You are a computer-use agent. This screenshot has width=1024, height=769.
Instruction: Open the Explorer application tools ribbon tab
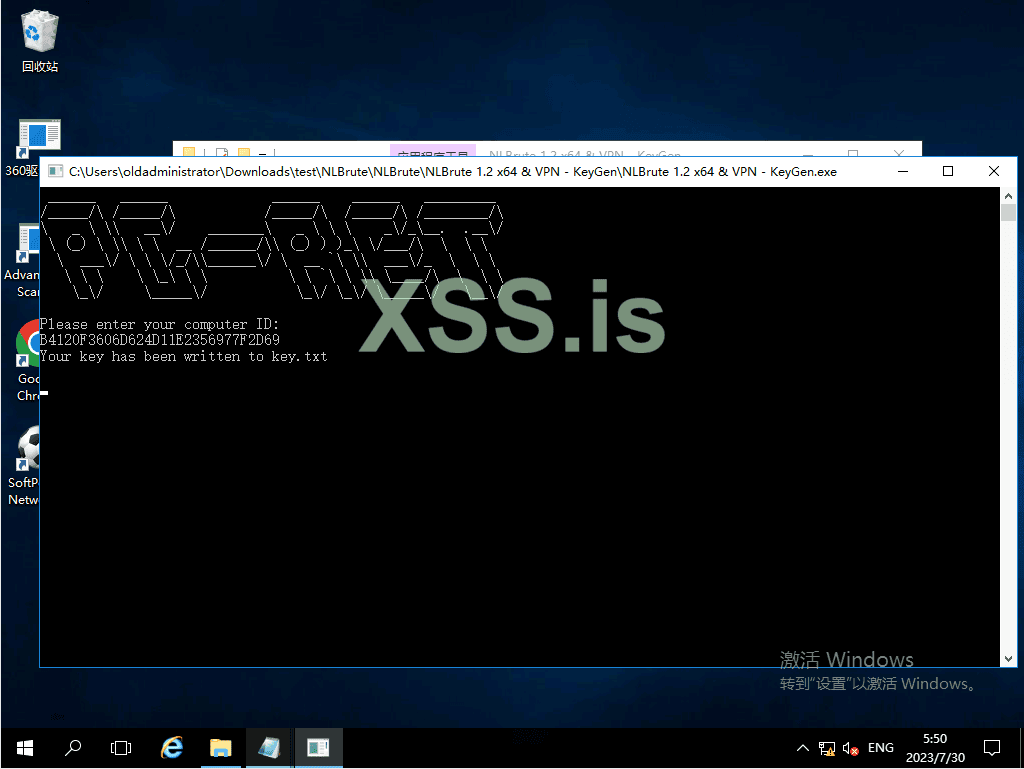pos(432,151)
